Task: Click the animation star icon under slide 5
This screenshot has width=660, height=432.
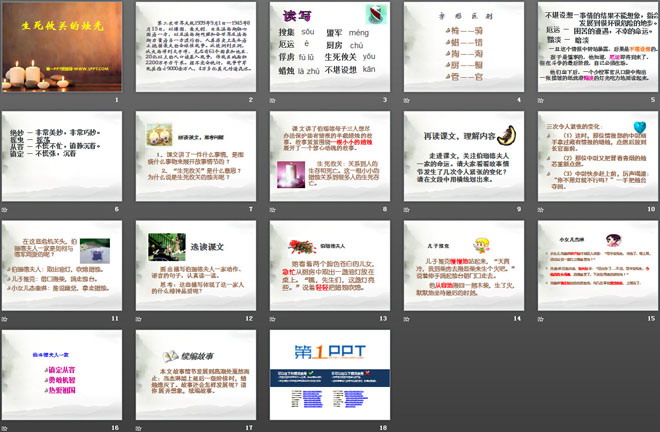Action: (x=540, y=100)
